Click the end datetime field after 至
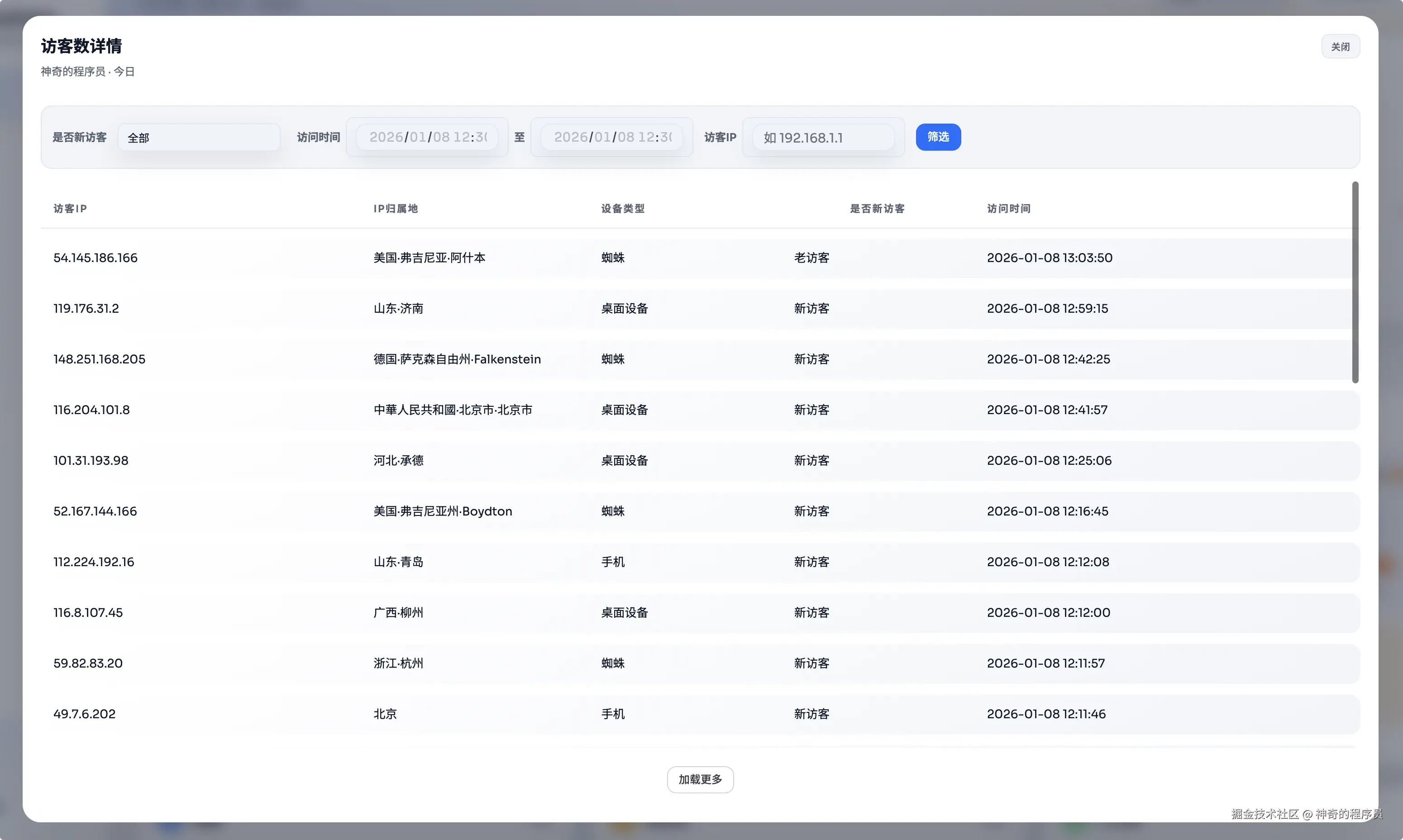The image size is (1403, 840). pos(611,137)
